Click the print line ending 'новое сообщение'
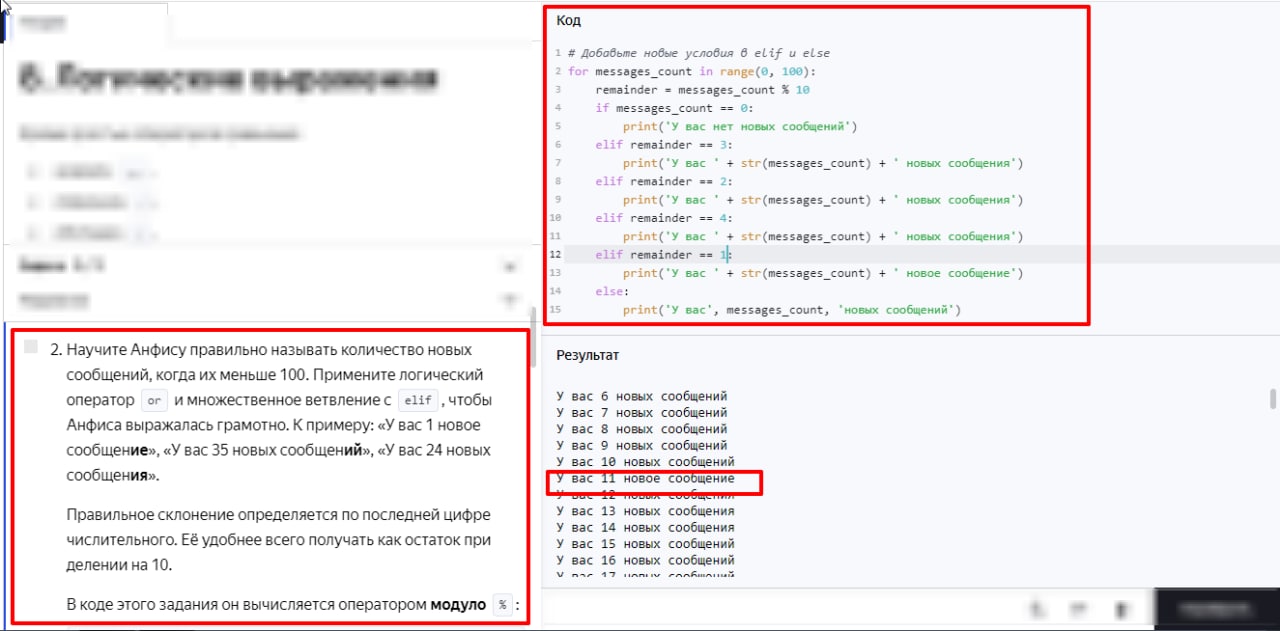Viewport: 1280px width, 631px height. click(822, 273)
